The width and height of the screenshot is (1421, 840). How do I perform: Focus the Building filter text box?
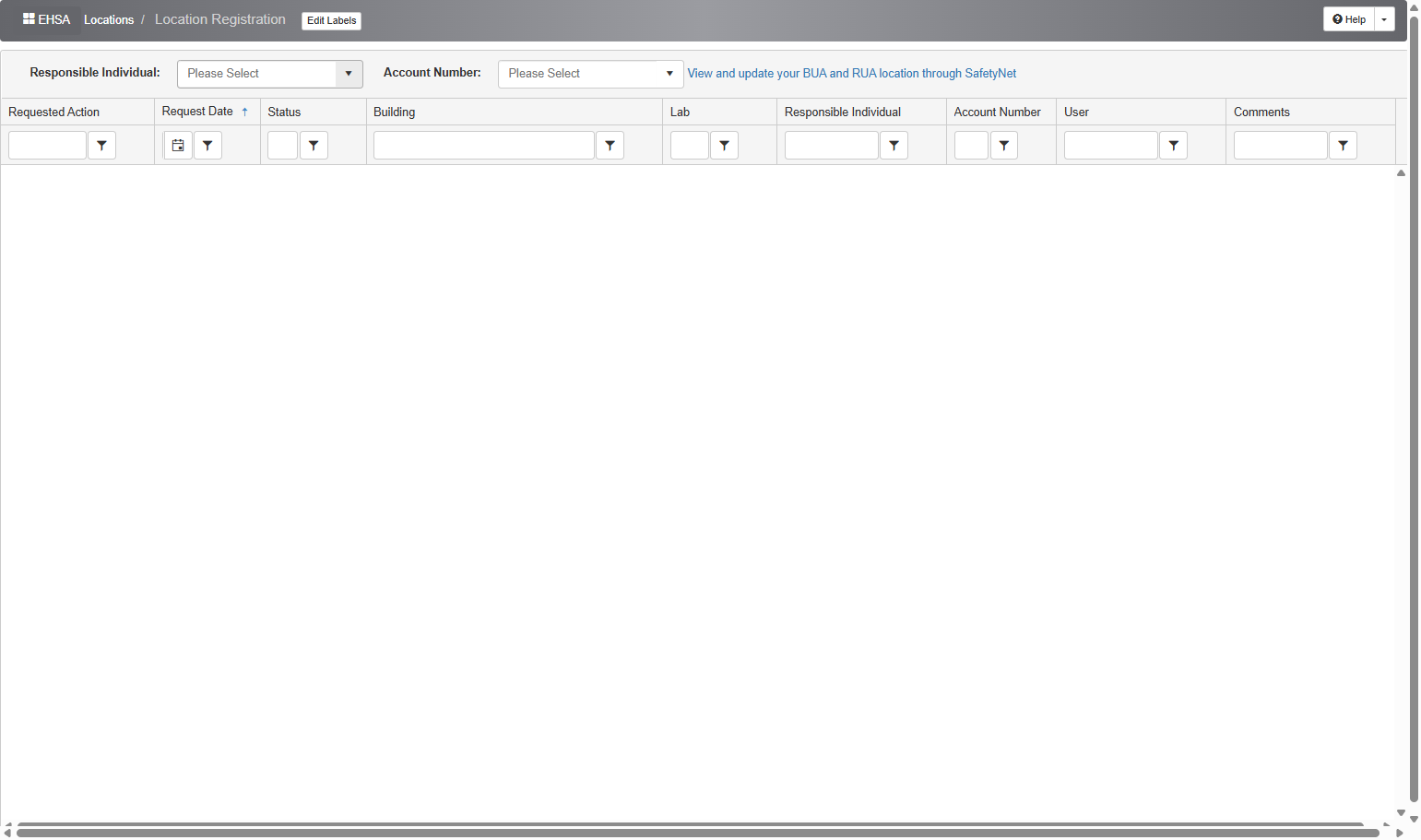tap(484, 146)
